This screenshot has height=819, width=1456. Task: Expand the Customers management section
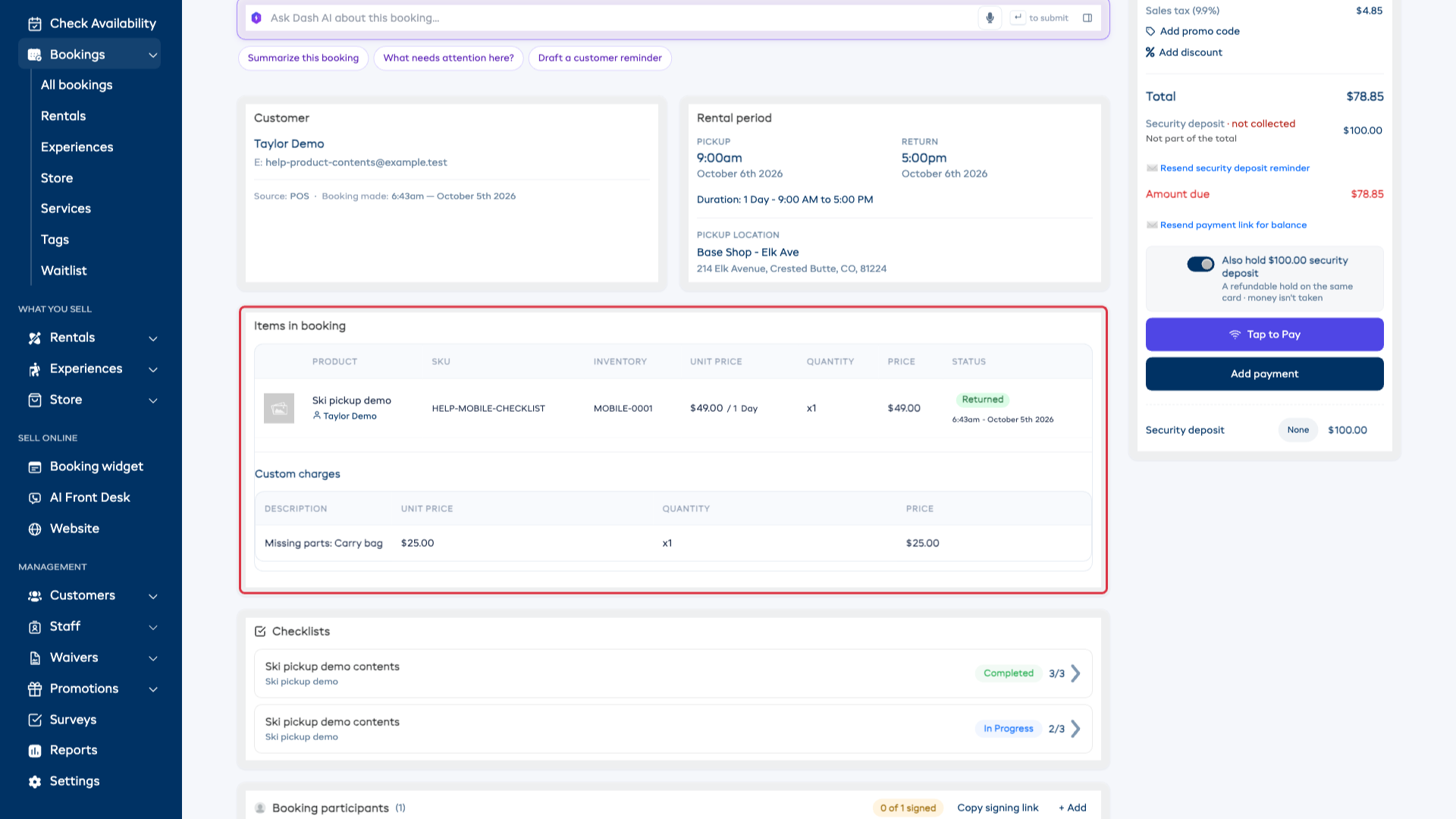coord(153,596)
